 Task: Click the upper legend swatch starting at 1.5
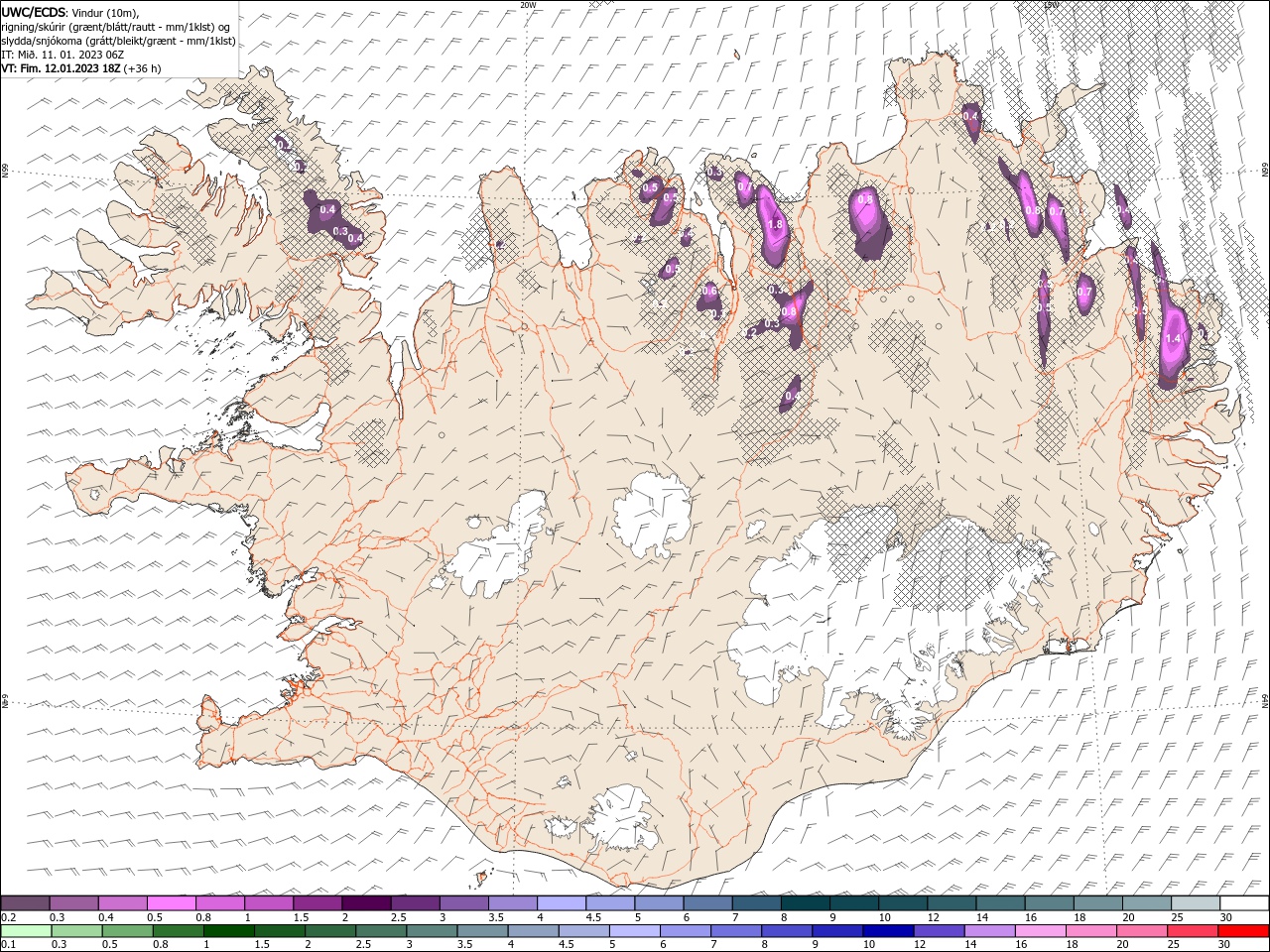pyautogui.click(x=318, y=903)
